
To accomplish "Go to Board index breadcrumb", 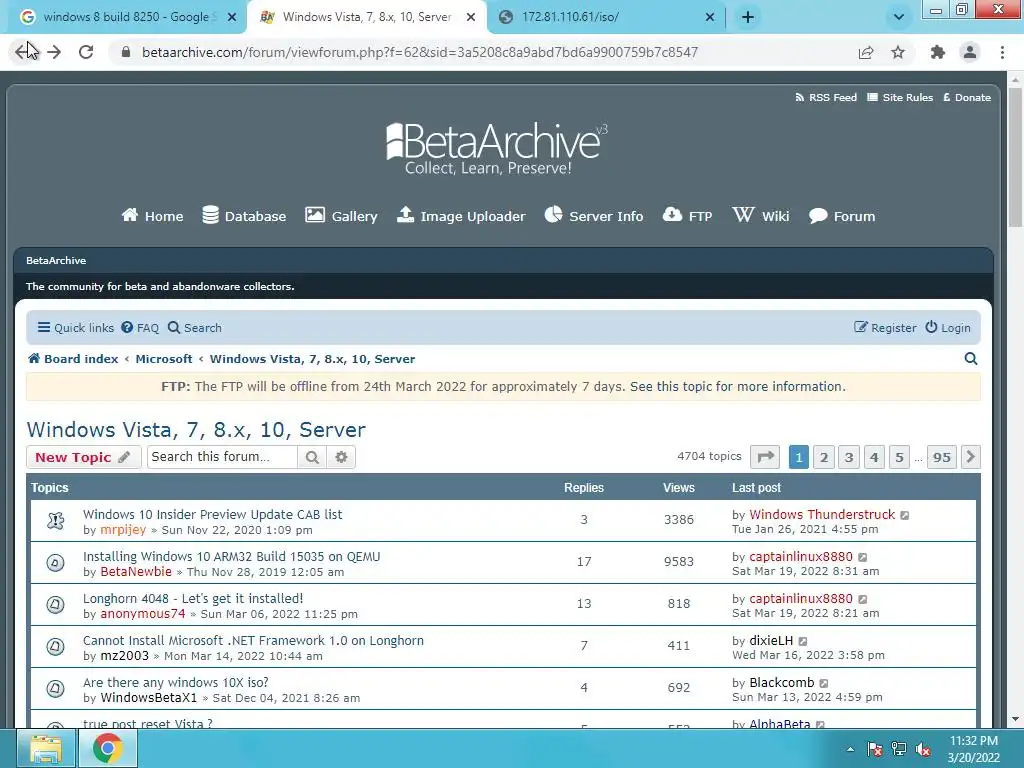I will (x=73, y=359).
